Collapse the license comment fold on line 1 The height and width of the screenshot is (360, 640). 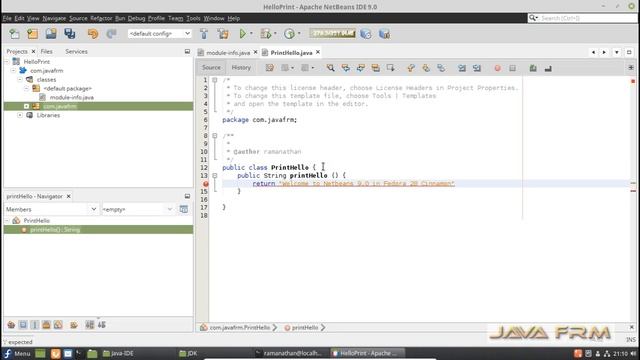coord(215,80)
